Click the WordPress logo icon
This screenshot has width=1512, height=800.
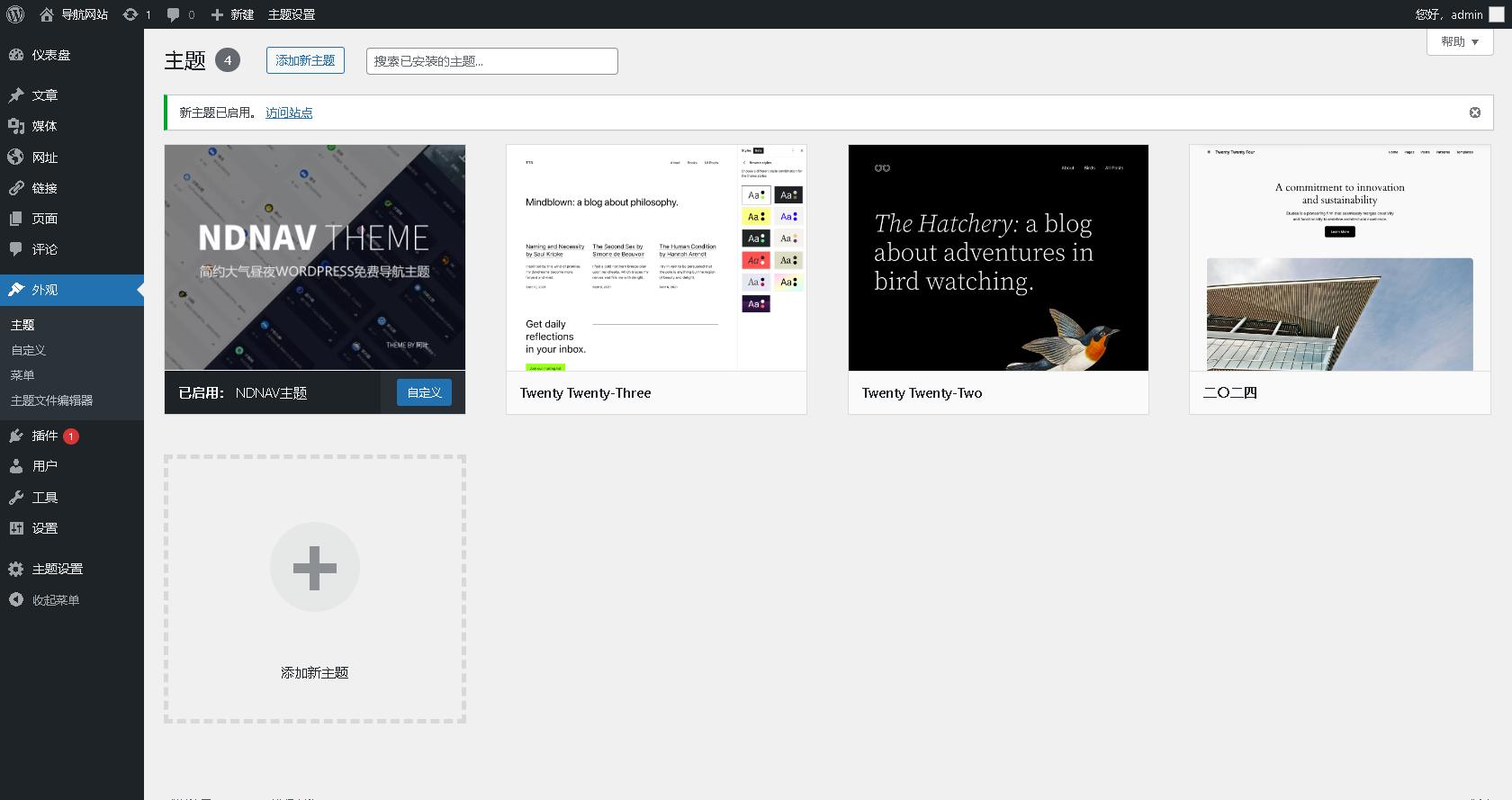click(x=14, y=14)
